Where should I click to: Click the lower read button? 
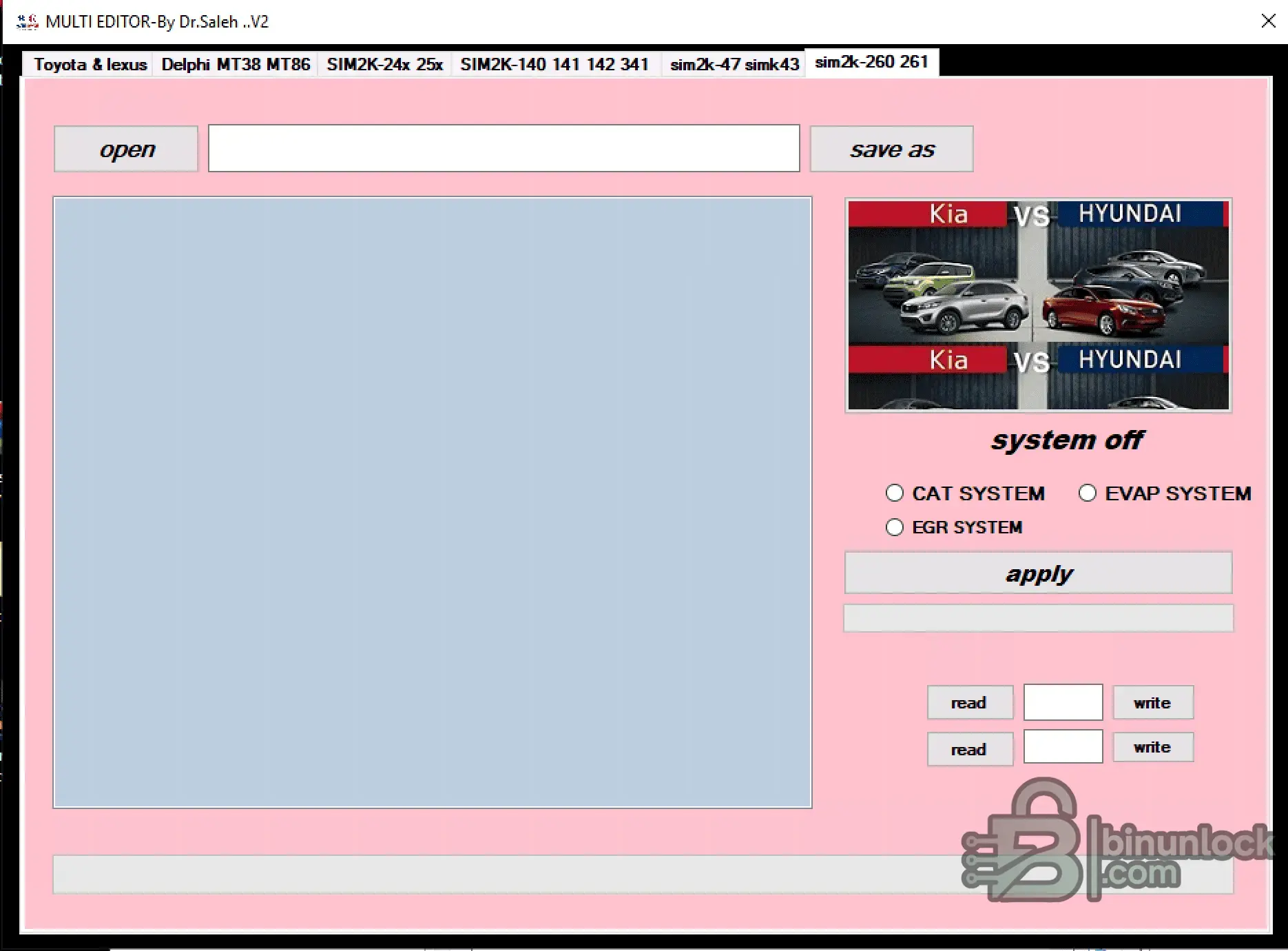coord(970,749)
